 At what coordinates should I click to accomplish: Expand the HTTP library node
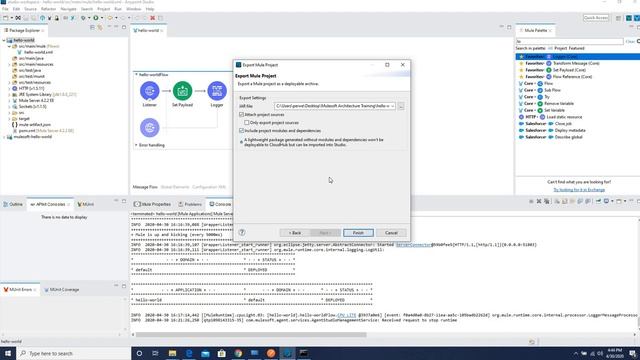pos(9,88)
